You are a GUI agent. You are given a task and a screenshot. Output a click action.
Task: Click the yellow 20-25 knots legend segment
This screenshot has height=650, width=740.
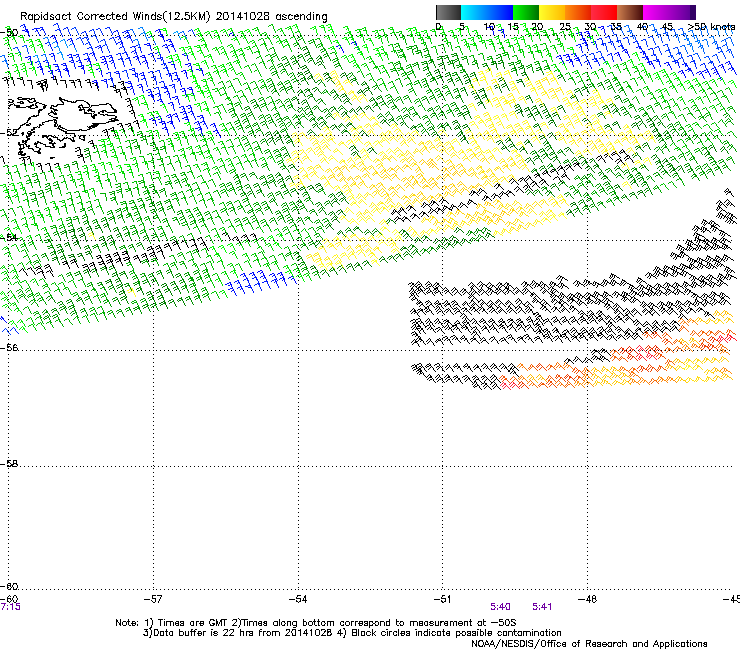click(x=552, y=12)
